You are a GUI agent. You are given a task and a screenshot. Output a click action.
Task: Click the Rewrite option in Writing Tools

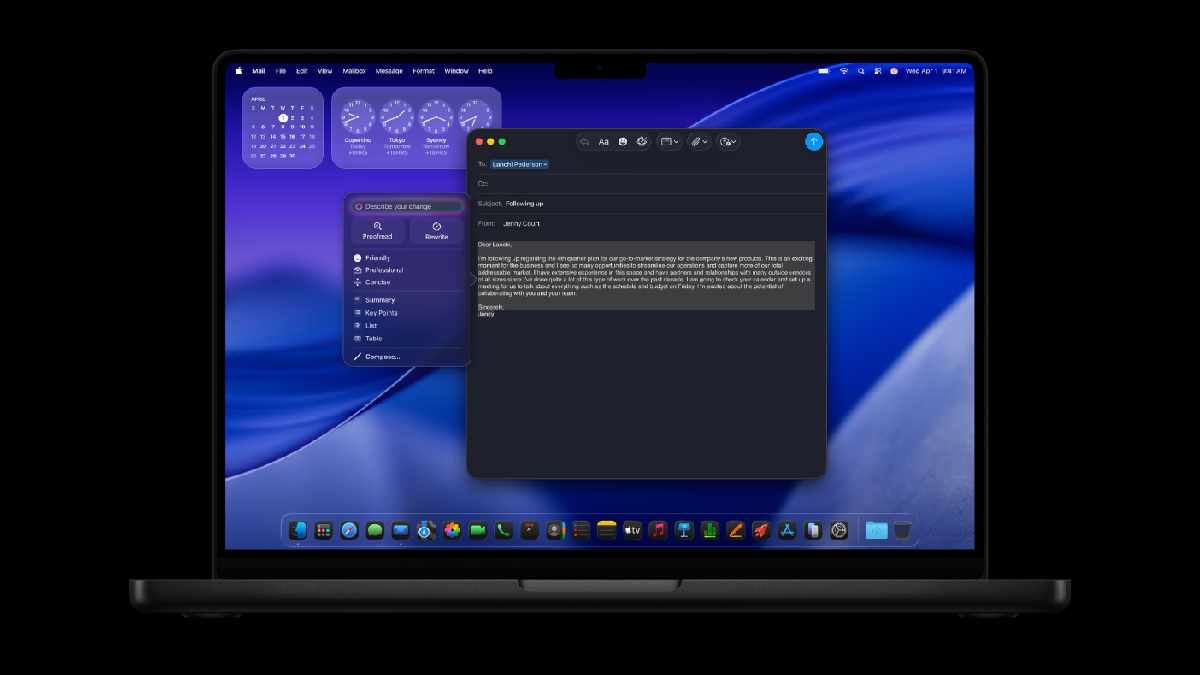coord(436,231)
